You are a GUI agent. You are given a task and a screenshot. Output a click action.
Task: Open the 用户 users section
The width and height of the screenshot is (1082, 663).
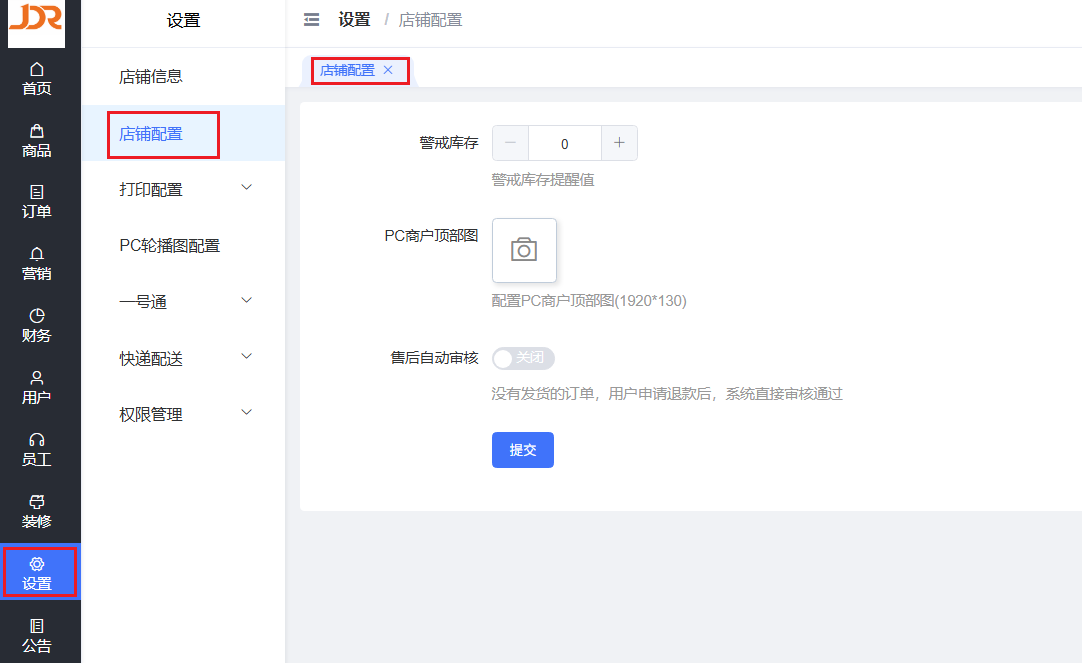[37, 388]
